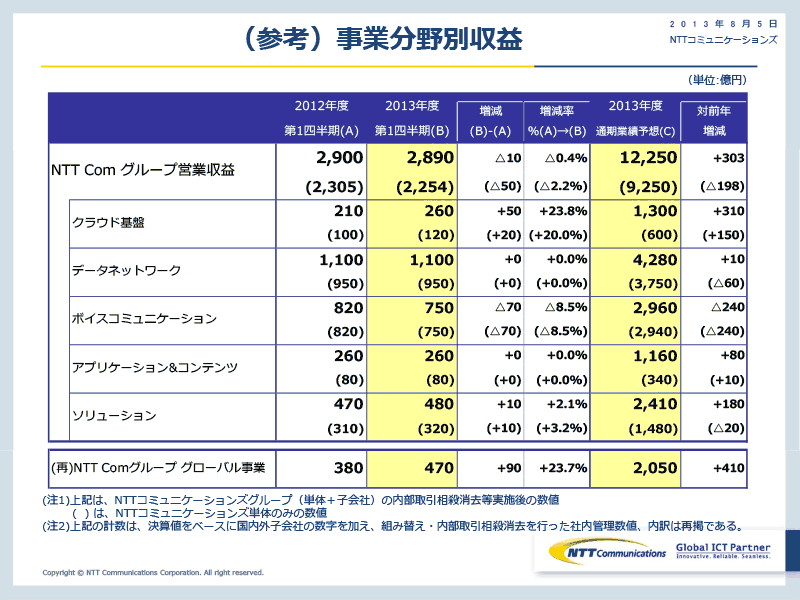Select row label NTT Com グループ営業収益
This screenshot has height=600, width=800.
pos(143,170)
